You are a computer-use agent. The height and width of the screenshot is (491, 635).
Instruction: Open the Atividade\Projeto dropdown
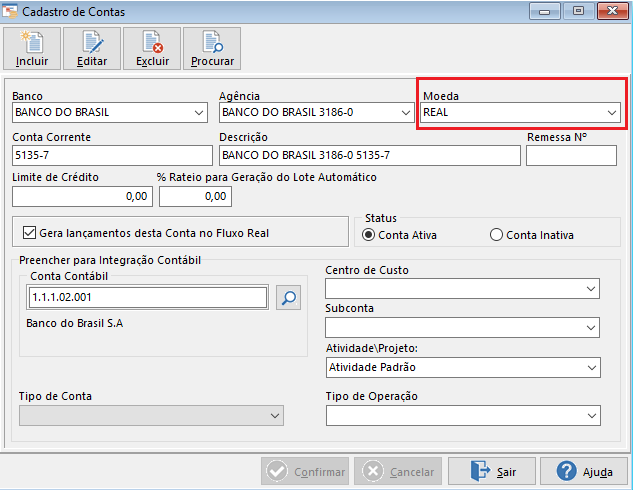[x=463, y=367]
